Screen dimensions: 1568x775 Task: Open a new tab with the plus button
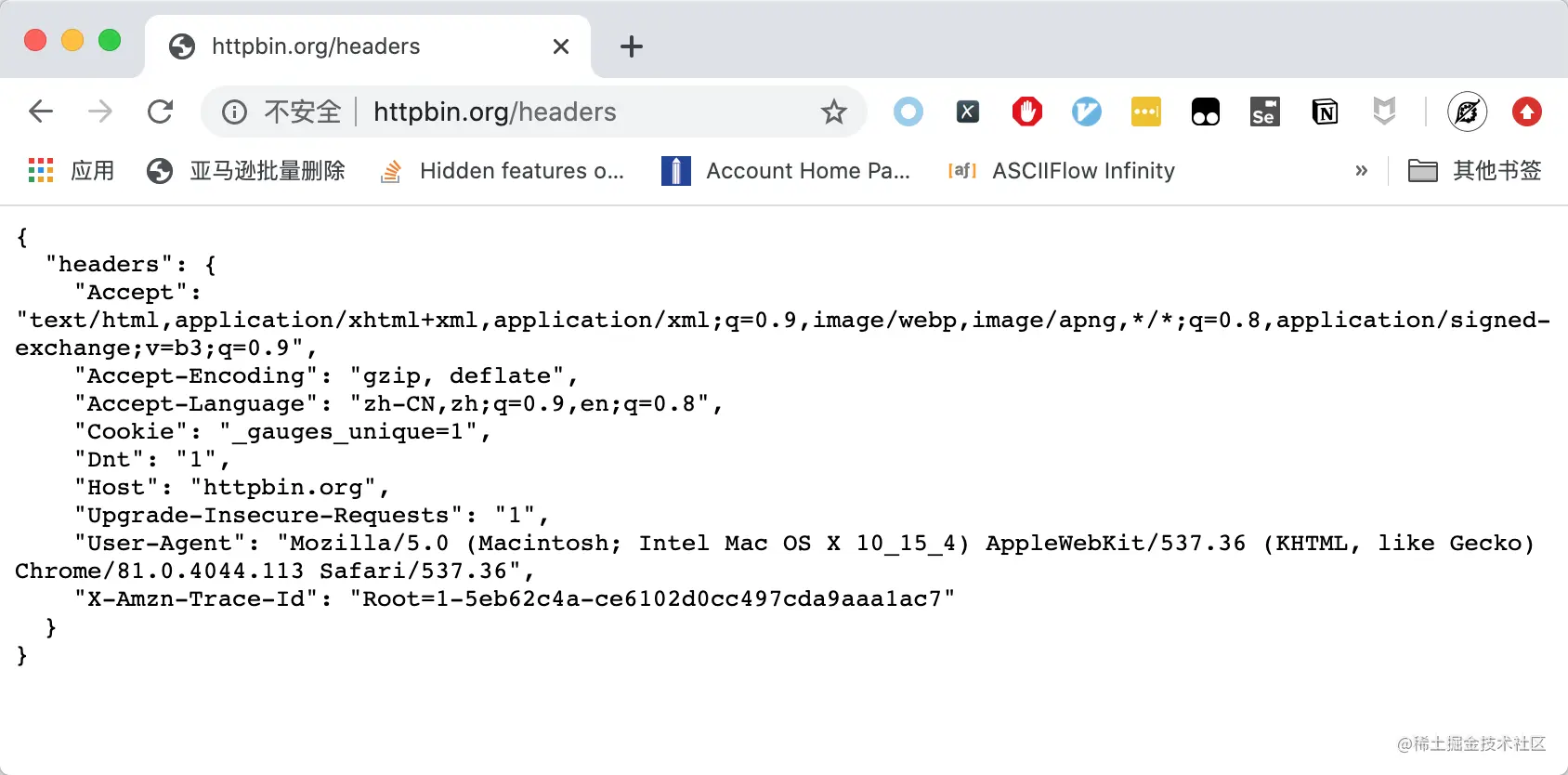pos(632,46)
